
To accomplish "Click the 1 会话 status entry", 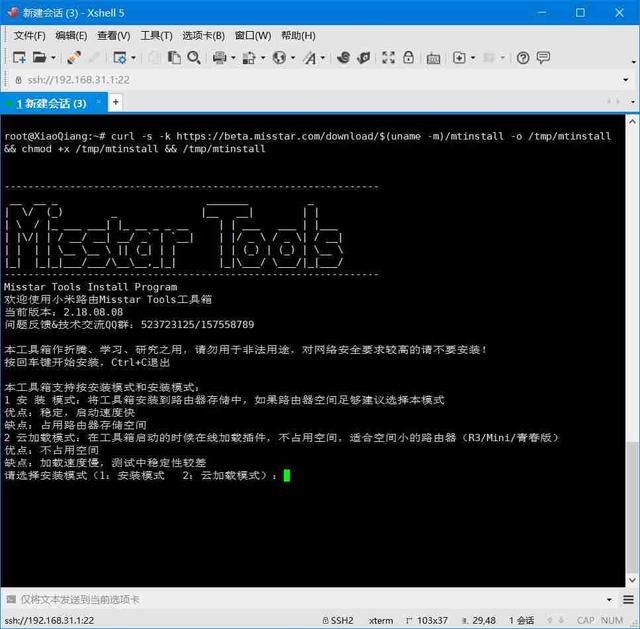I will 521,621.
